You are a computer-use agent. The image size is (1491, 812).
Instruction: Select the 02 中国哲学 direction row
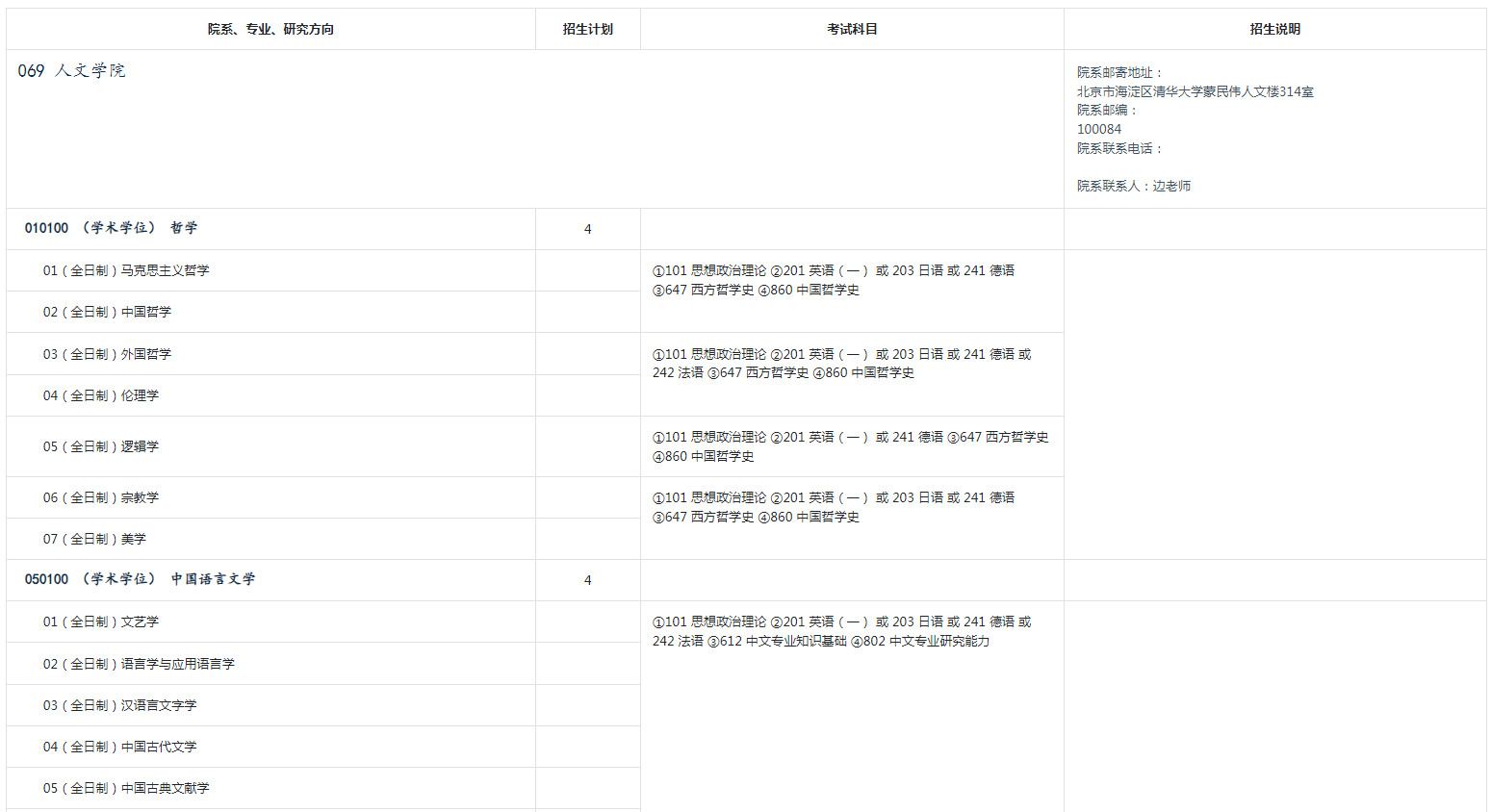click(107, 312)
